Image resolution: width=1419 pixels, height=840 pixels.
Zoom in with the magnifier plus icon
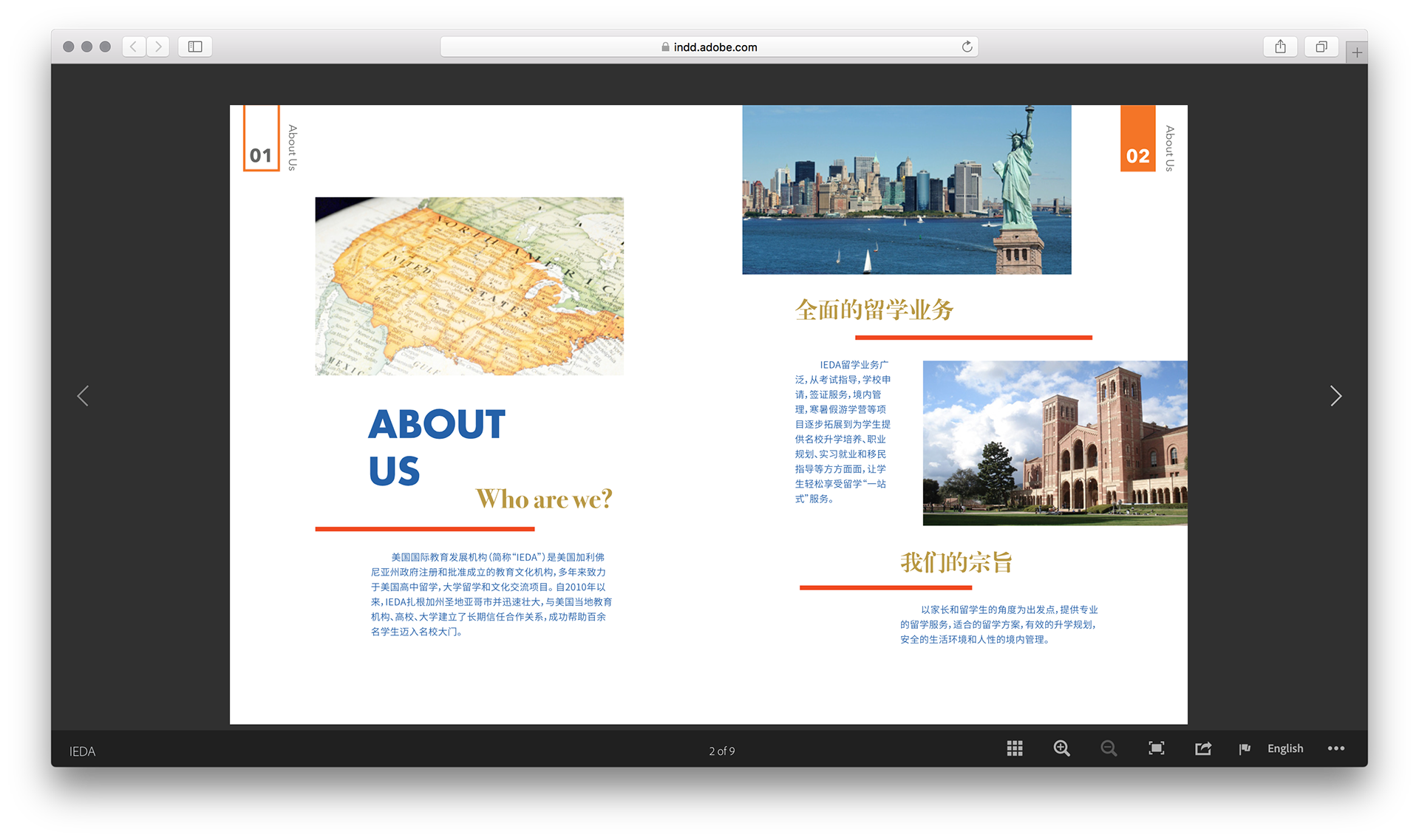pyautogui.click(x=1062, y=748)
